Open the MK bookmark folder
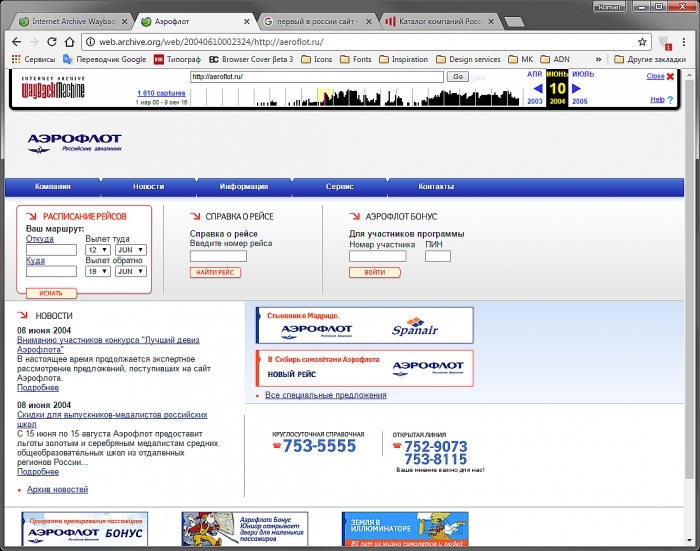This screenshot has width=700, height=551. (521, 59)
